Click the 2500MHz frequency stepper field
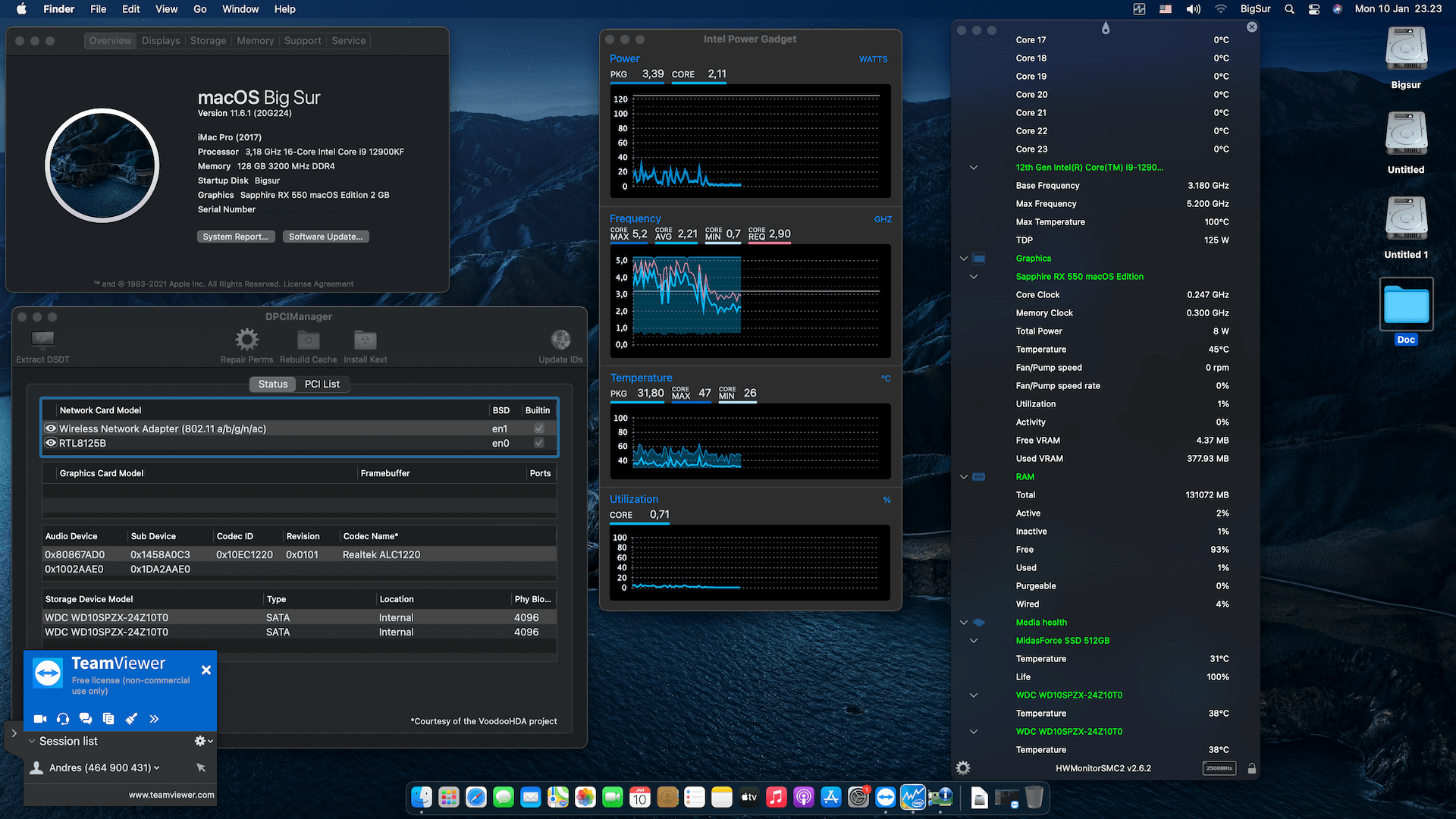The height and width of the screenshot is (819, 1456). click(x=1219, y=767)
